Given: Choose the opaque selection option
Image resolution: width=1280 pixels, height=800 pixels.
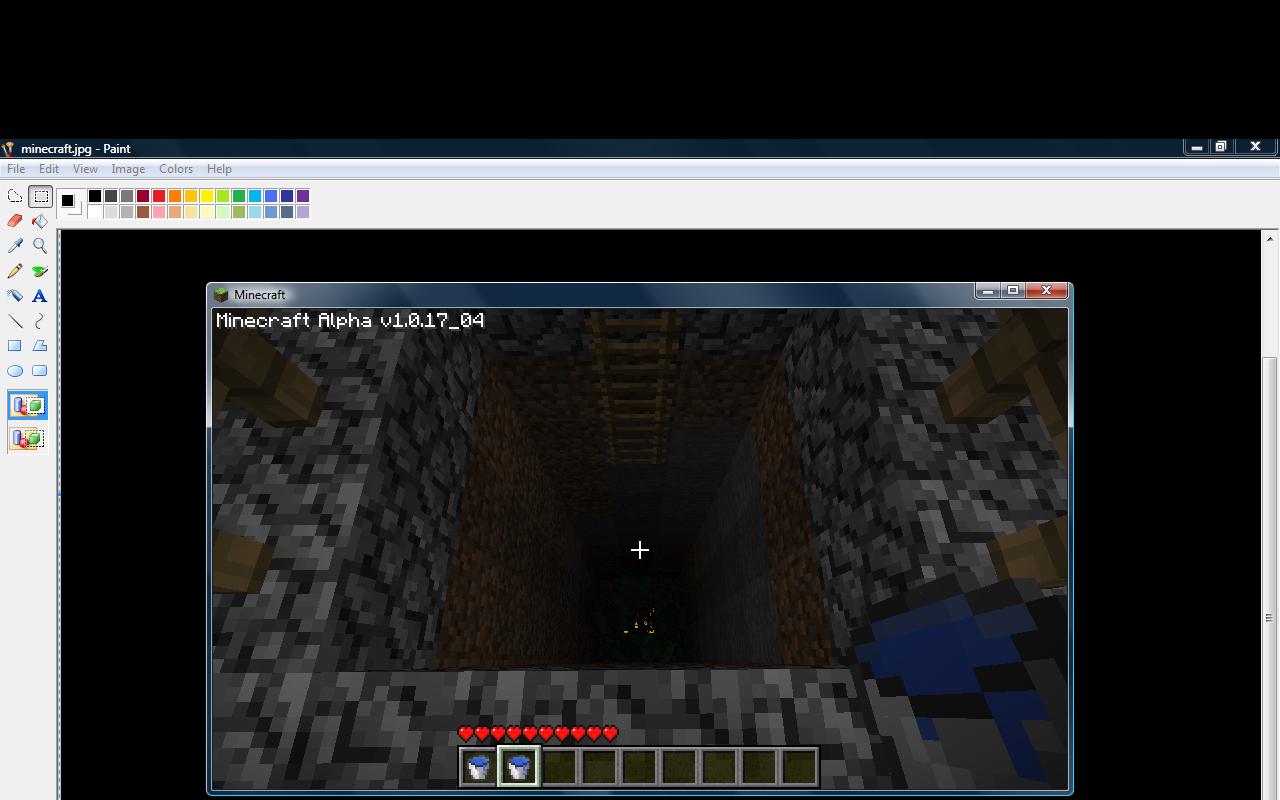Looking at the screenshot, I should 28,406.
